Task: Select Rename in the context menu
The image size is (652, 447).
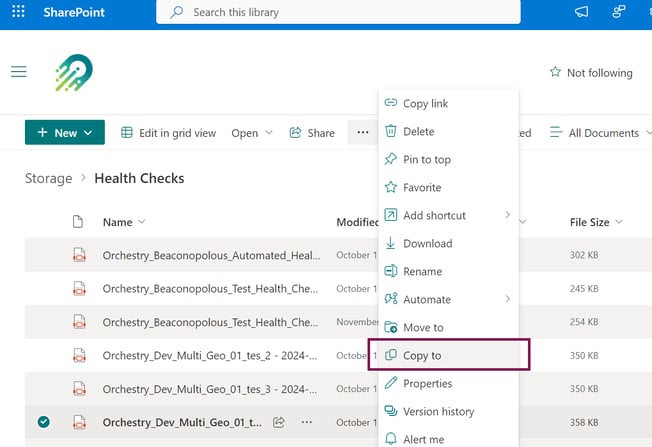Action: point(421,271)
